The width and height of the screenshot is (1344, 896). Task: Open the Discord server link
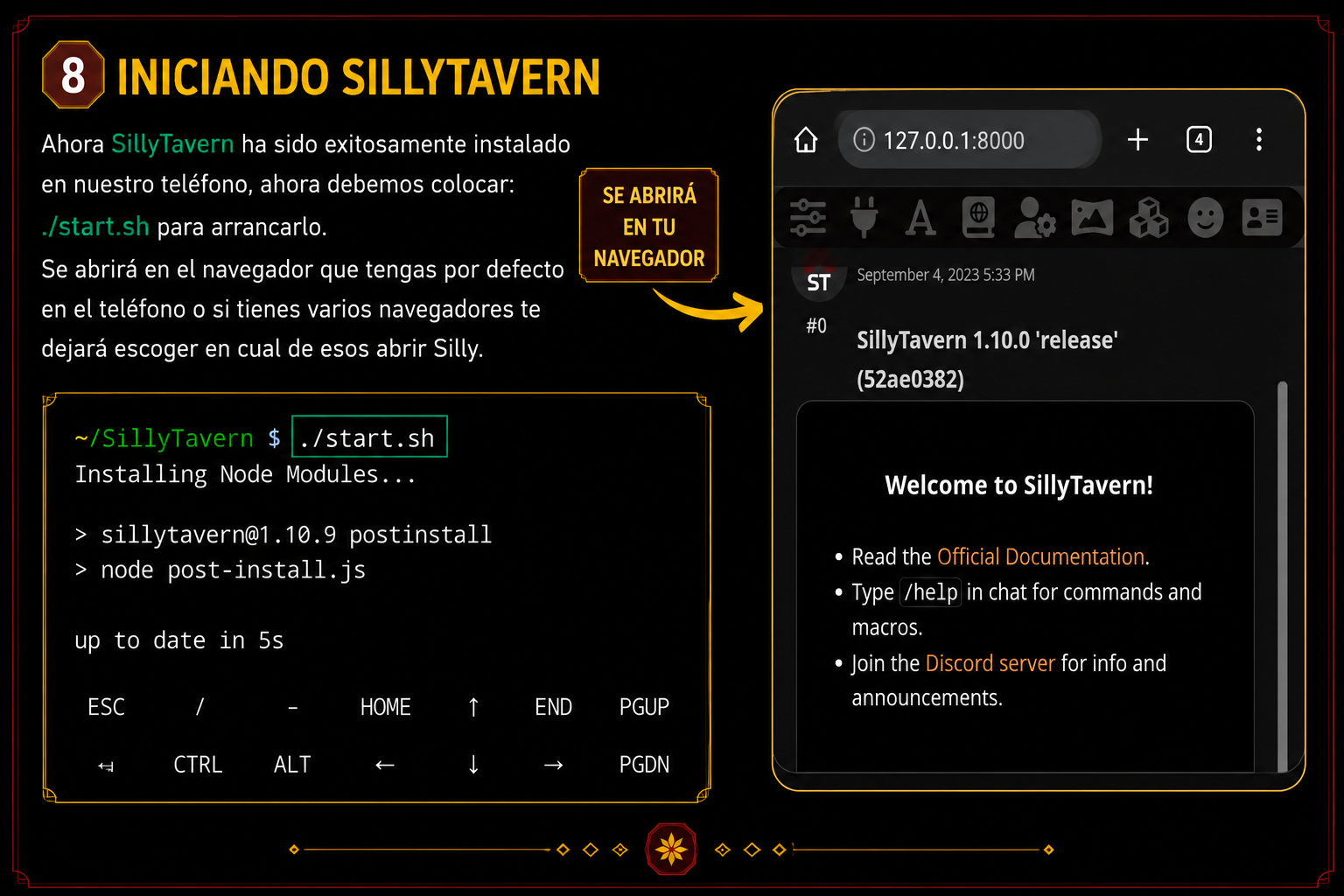tap(990, 663)
